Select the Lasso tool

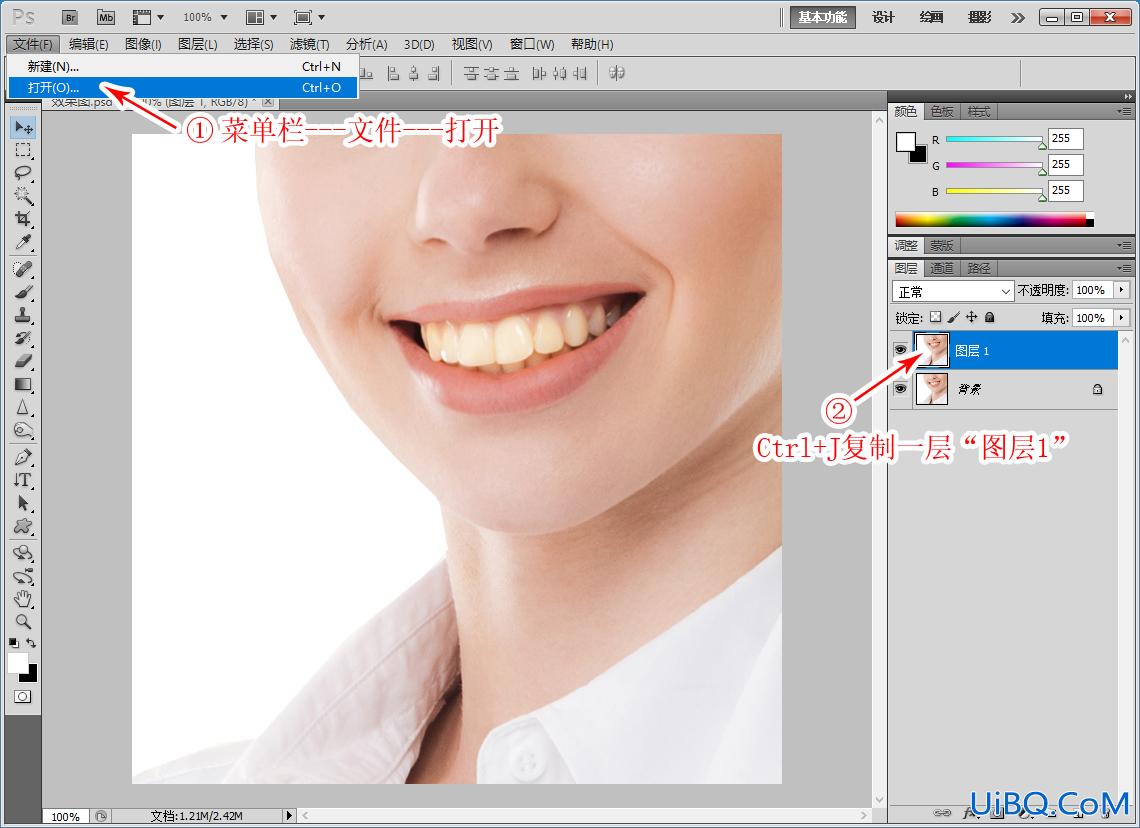pos(23,173)
